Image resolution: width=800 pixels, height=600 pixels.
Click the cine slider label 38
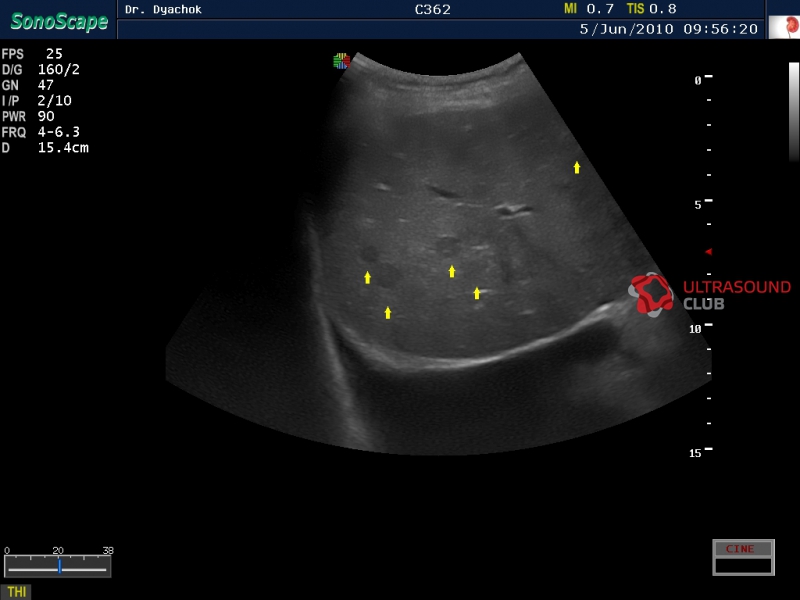click(108, 551)
